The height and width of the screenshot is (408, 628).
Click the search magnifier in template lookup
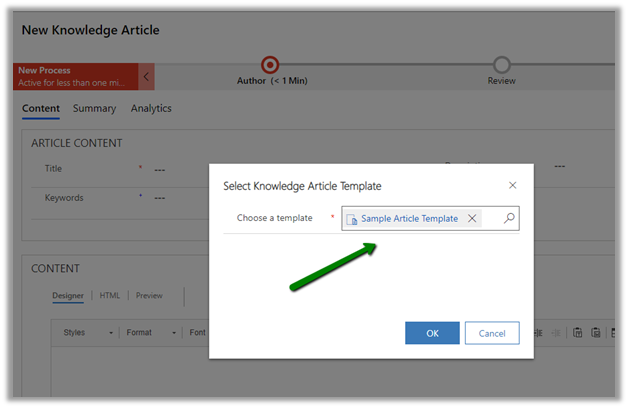(508, 218)
